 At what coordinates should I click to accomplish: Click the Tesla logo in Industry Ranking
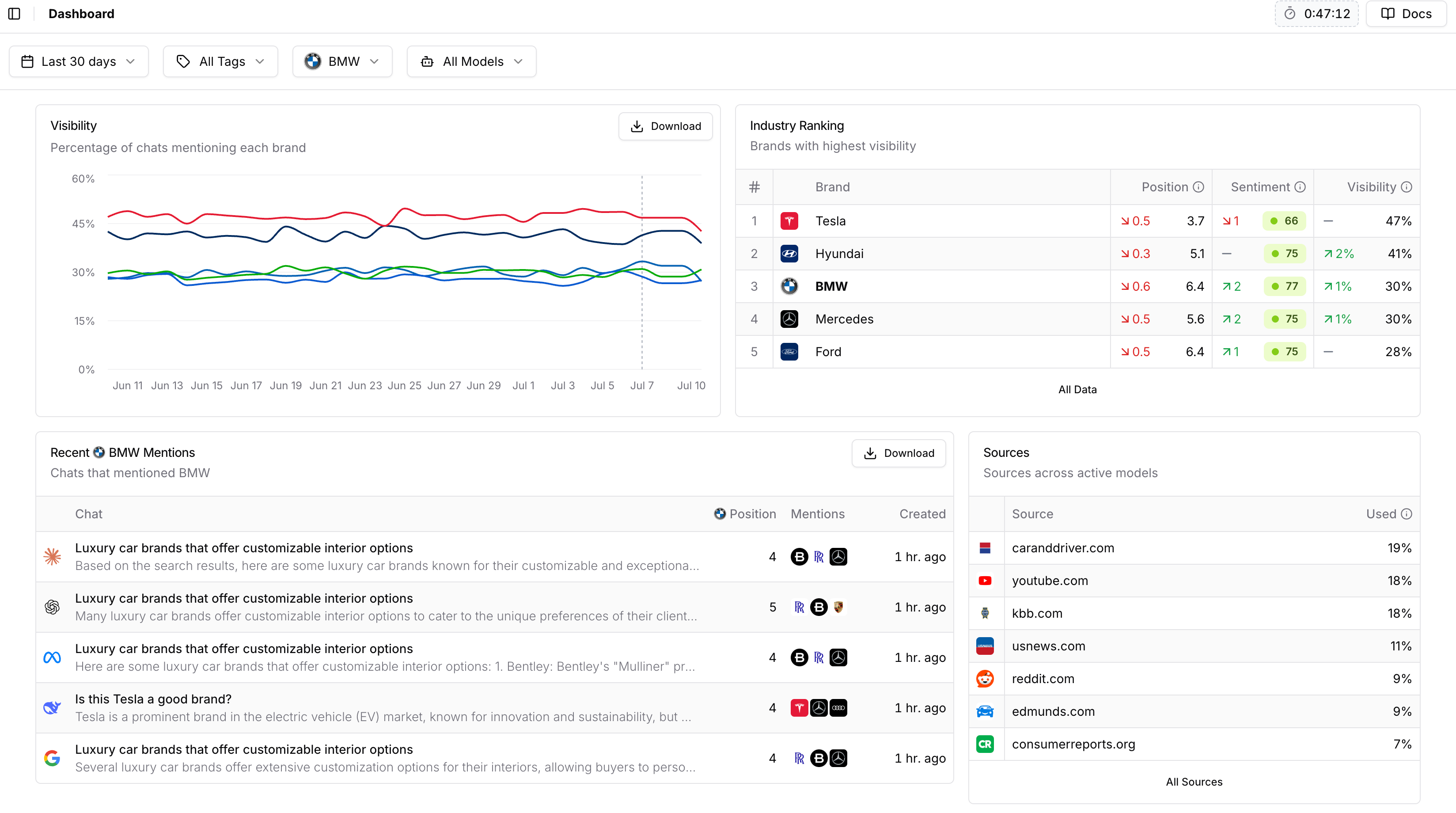[x=789, y=220]
